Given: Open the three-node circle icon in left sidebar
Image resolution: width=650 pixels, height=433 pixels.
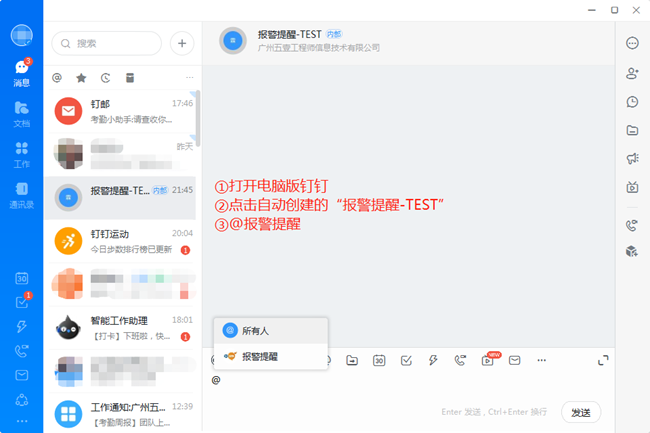Looking at the screenshot, I should [22, 400].
